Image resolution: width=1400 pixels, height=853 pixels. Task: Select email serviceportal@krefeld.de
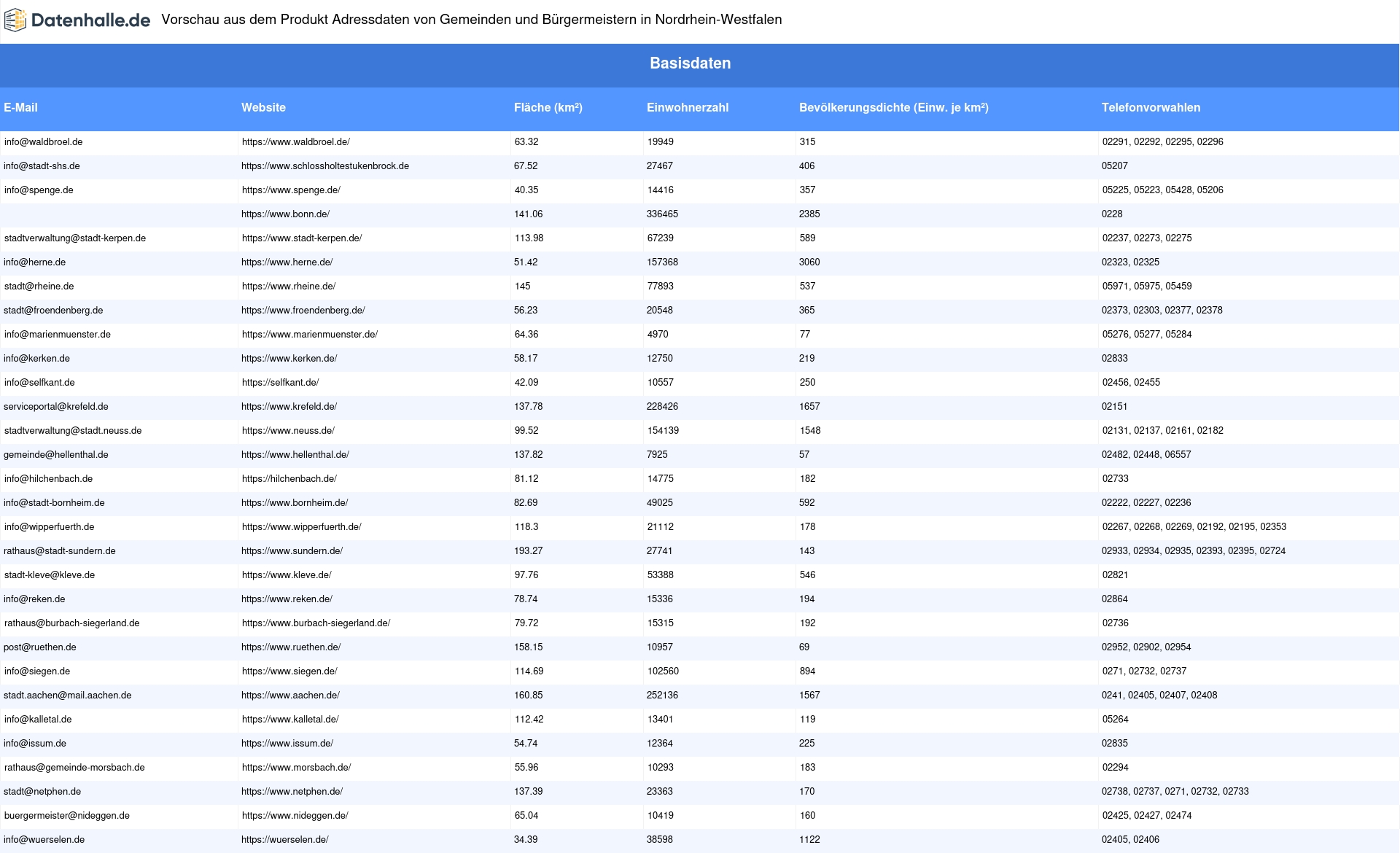[x=56, y=407]
